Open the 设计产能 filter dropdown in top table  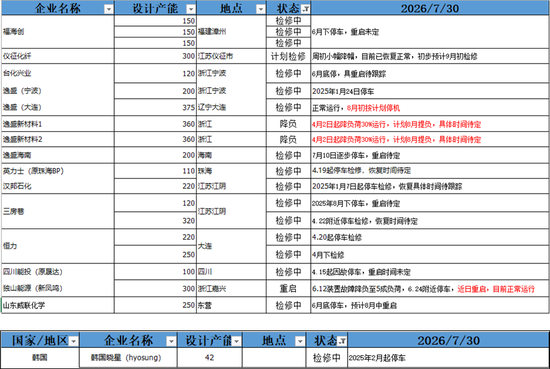pyautogui.click(x=191, y=9)
